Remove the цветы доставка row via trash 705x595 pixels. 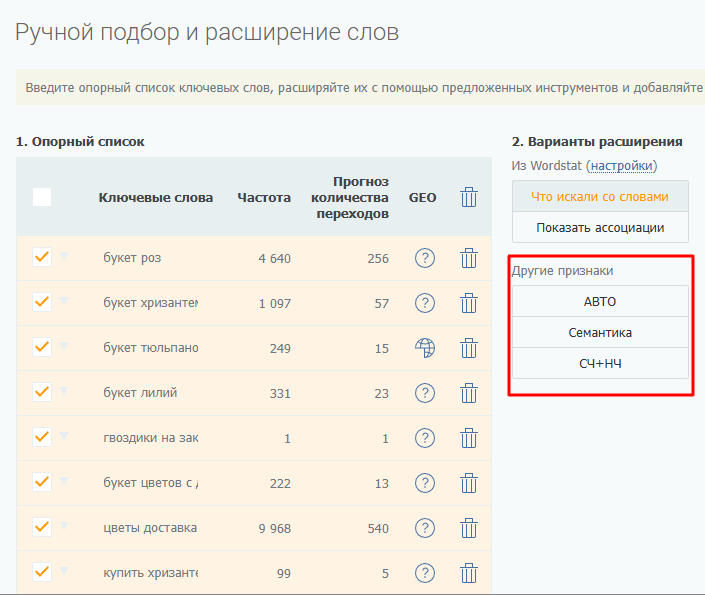468,528
